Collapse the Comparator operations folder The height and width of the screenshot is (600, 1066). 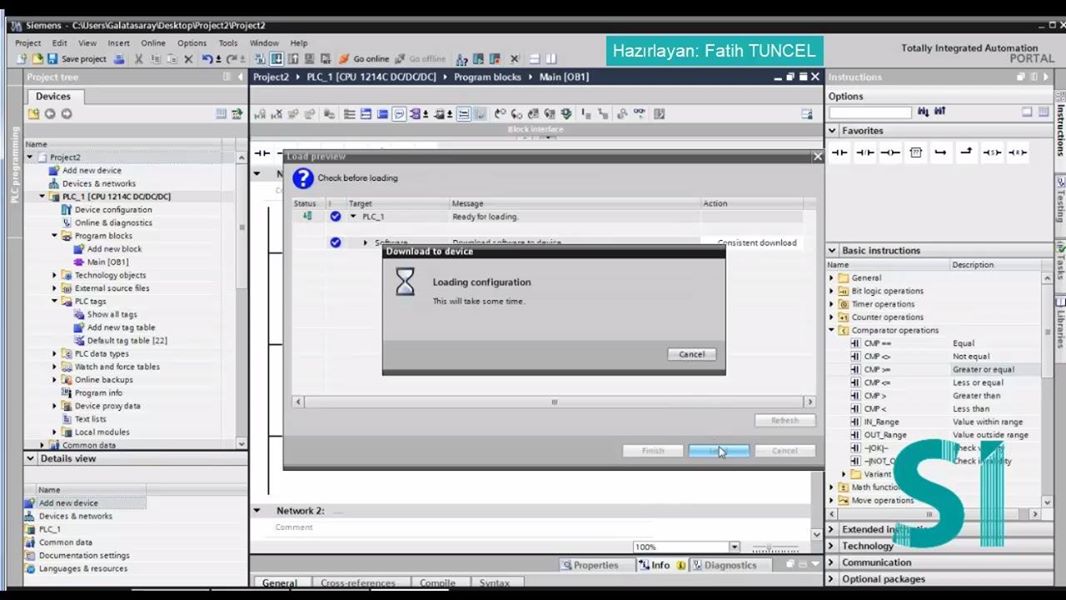[x=831, y=330]
